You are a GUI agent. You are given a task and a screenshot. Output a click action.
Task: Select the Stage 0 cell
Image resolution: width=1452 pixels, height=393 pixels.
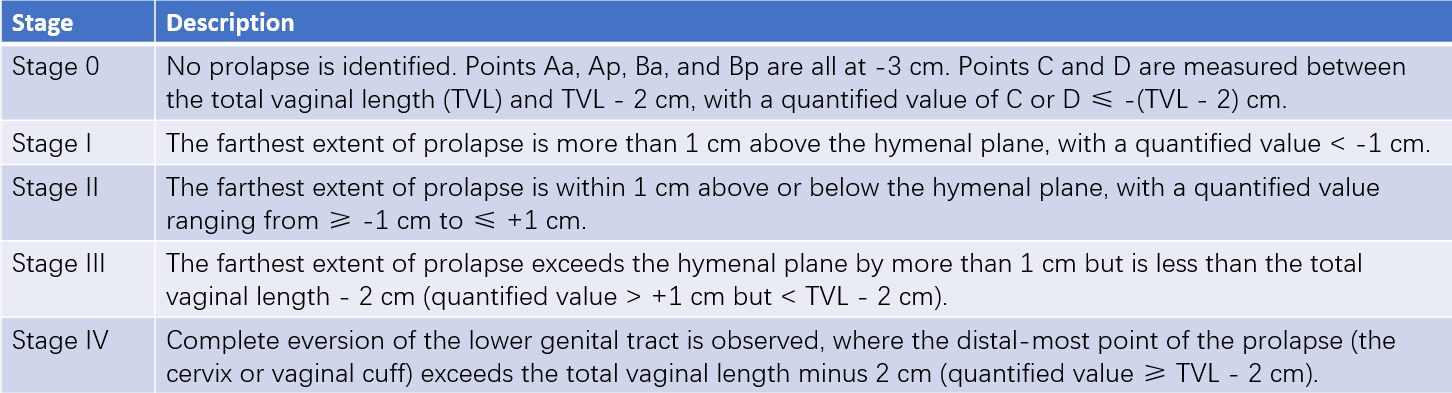click(x=77, y=81)
